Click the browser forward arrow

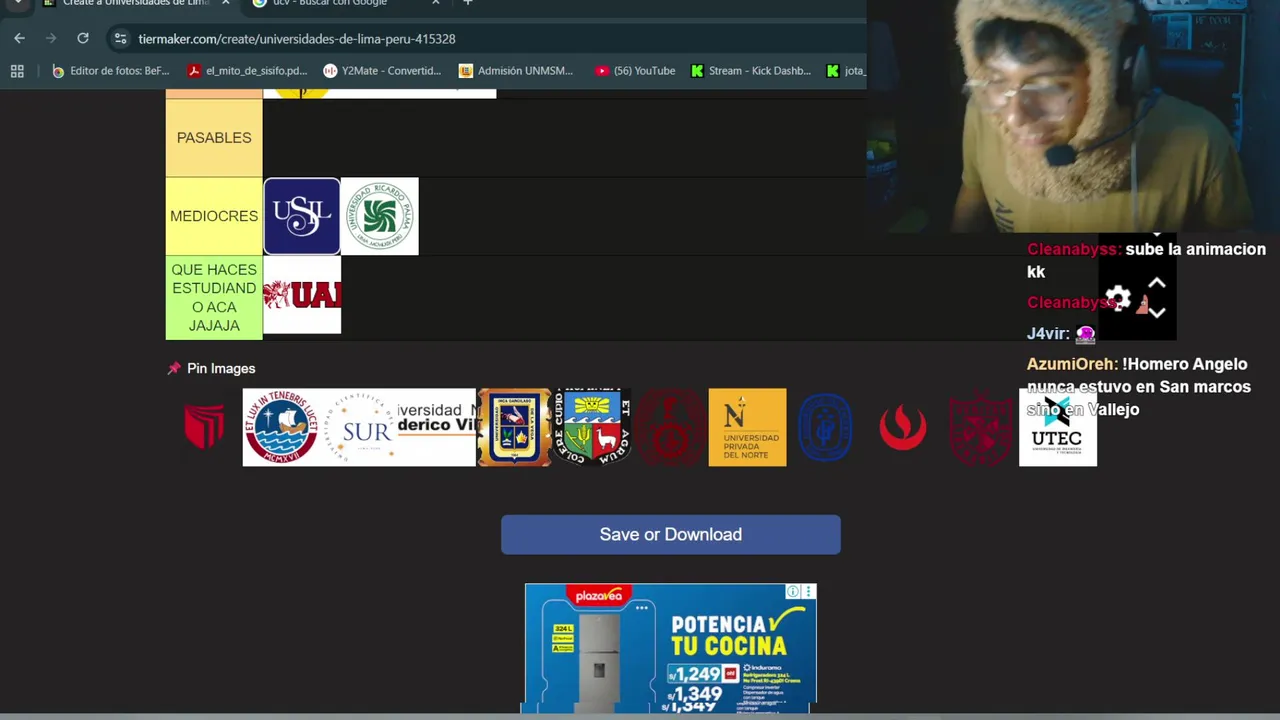tap(51, 38)
